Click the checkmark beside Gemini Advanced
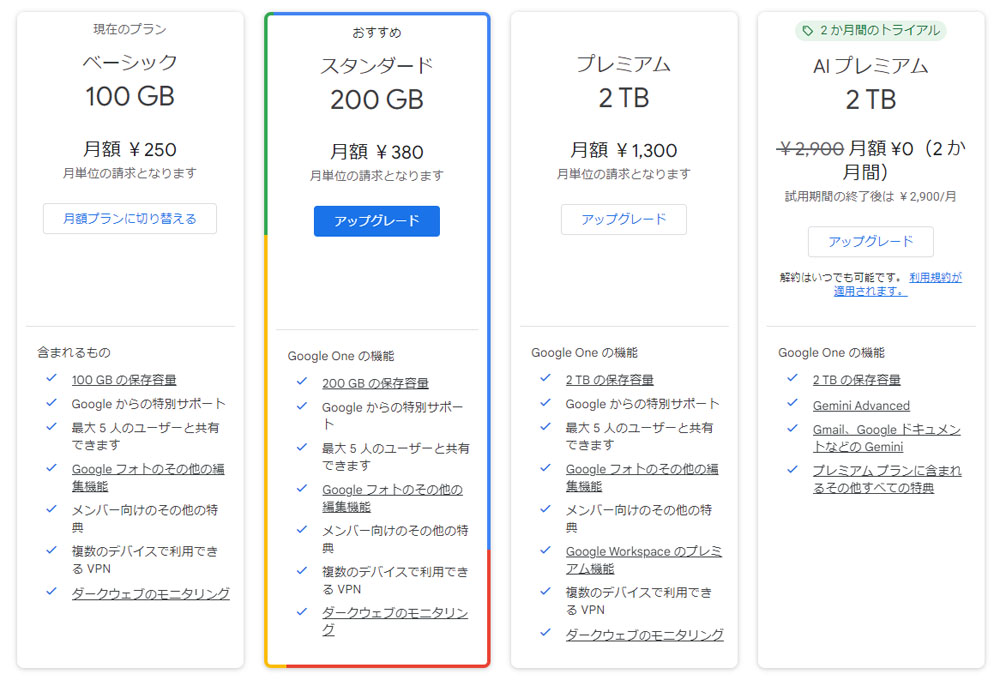The width and height of the screenshot is (1000, 680). (x=792, y=403)
